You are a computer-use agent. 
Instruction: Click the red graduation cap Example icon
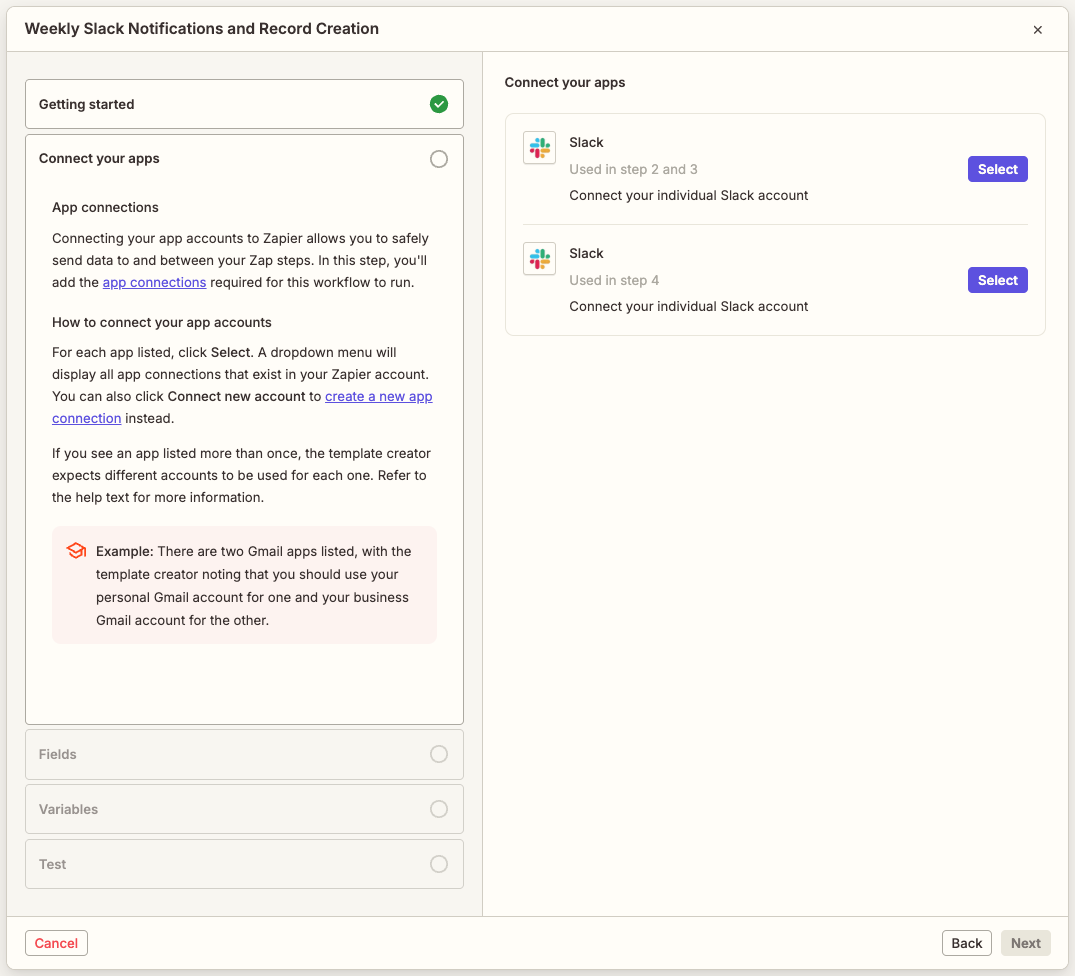tap(75, 550)
